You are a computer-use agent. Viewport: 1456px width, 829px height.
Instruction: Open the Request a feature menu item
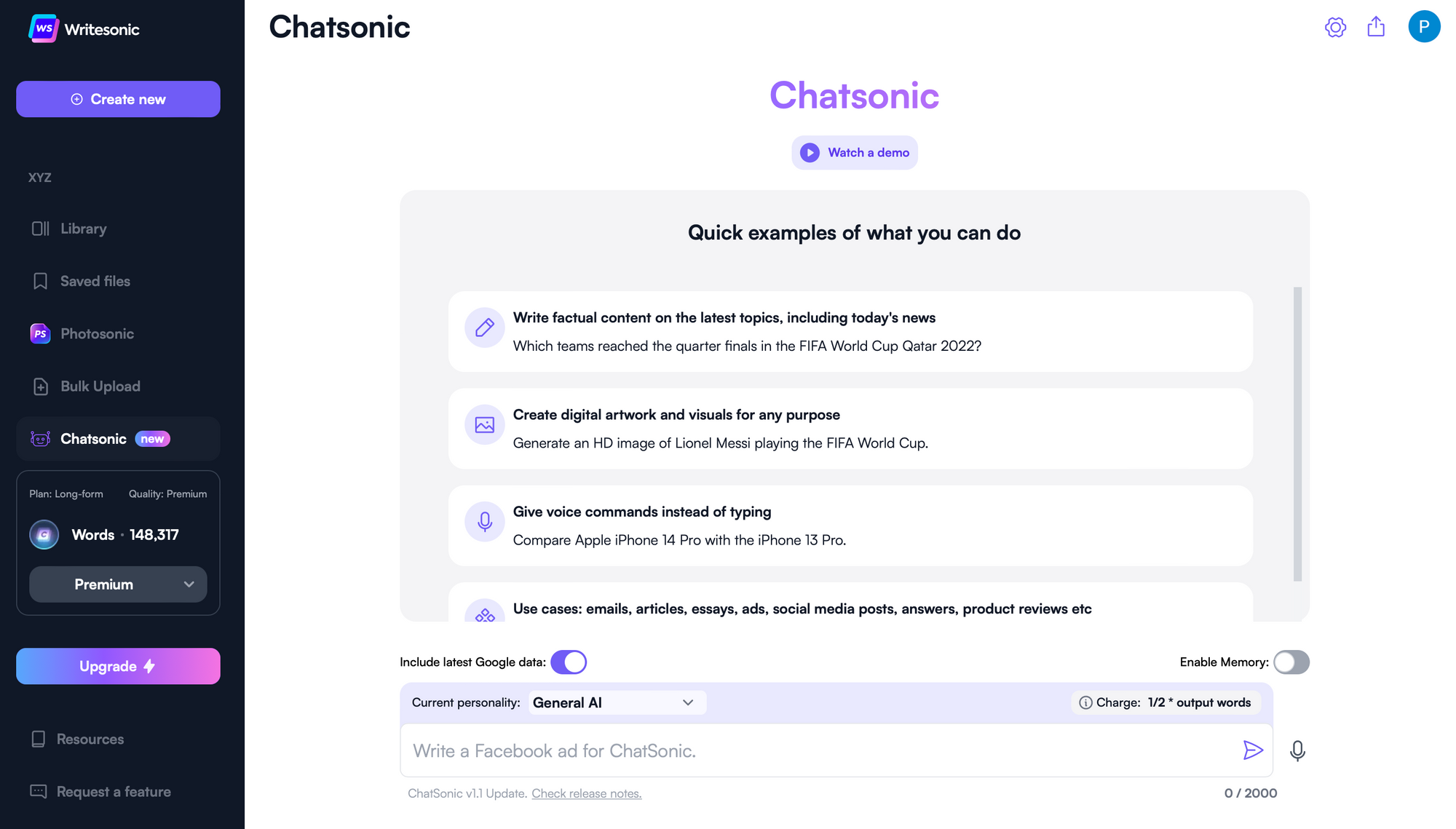click(x=113, y=791)
